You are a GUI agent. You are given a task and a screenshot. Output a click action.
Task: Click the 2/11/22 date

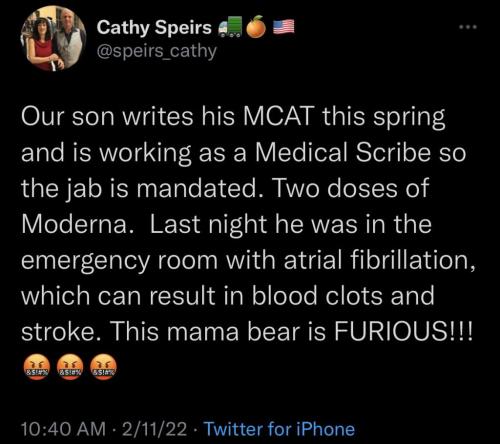point(154,429)
